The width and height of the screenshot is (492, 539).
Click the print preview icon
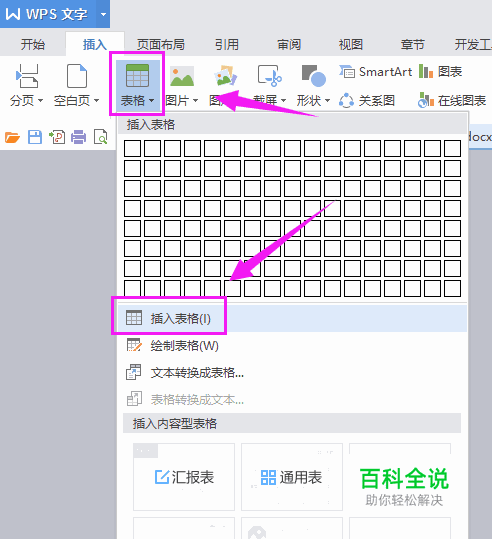(x=101, y=137)
